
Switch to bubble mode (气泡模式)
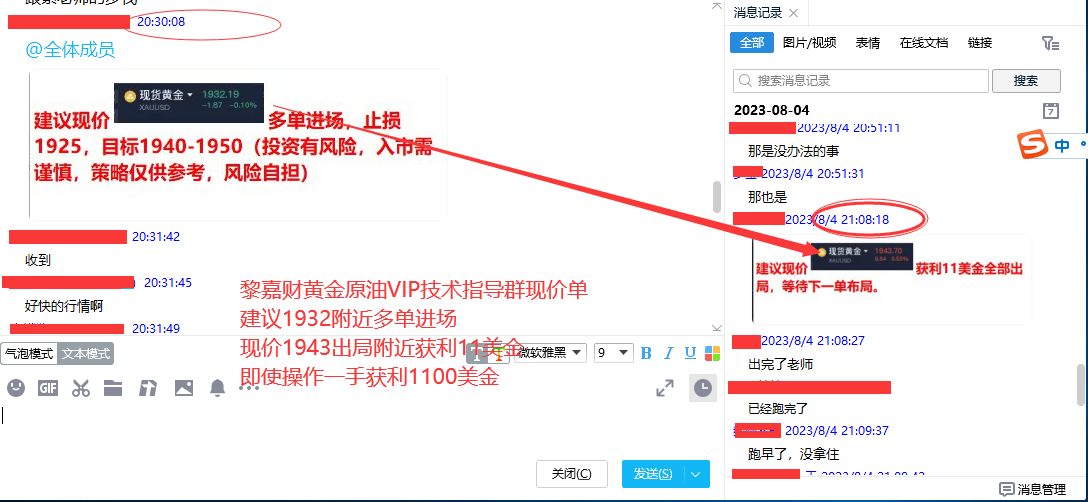pyautogui.click(x=28, y=353)
